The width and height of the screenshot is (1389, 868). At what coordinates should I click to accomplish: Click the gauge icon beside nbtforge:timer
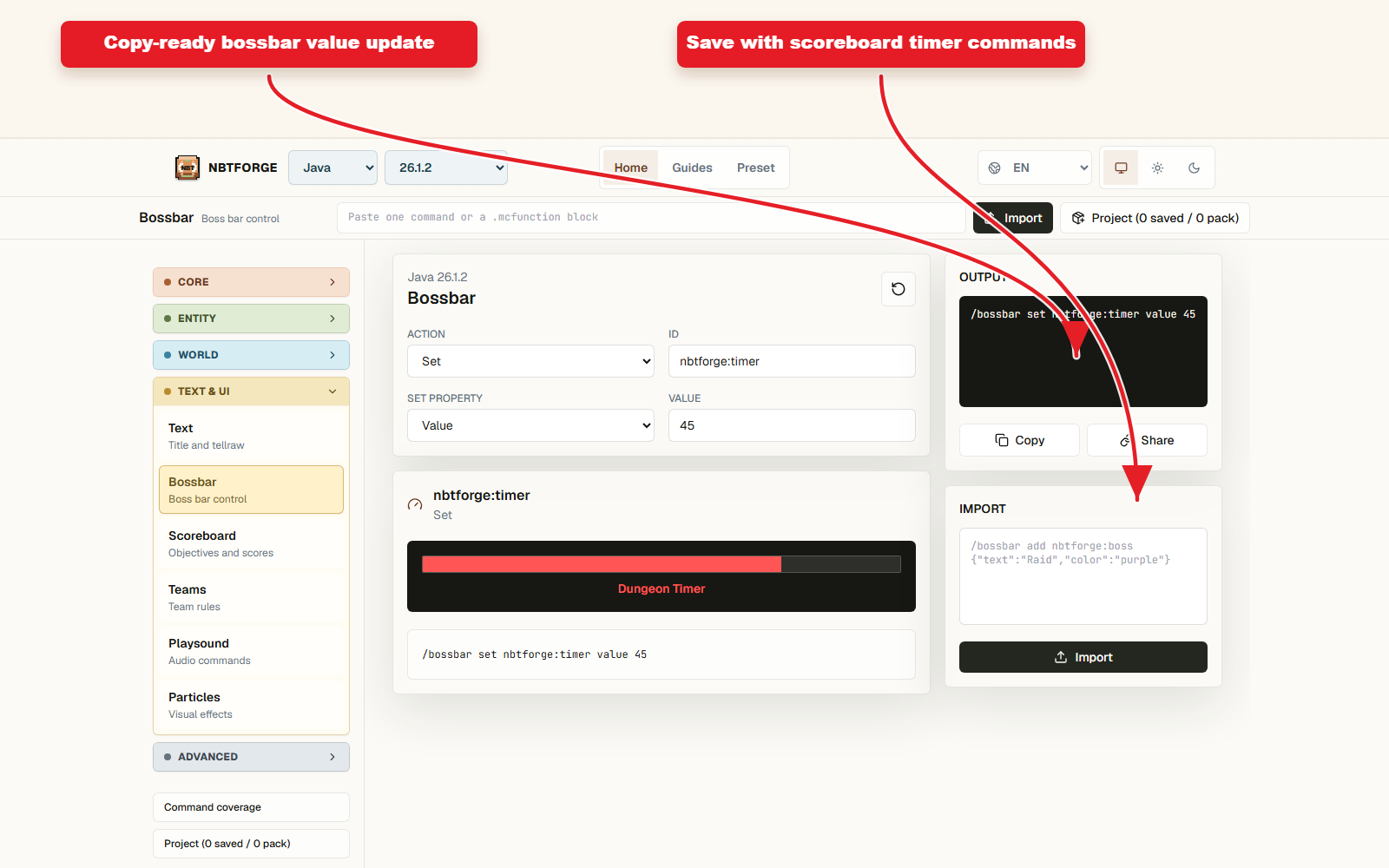tap(415, 504)
